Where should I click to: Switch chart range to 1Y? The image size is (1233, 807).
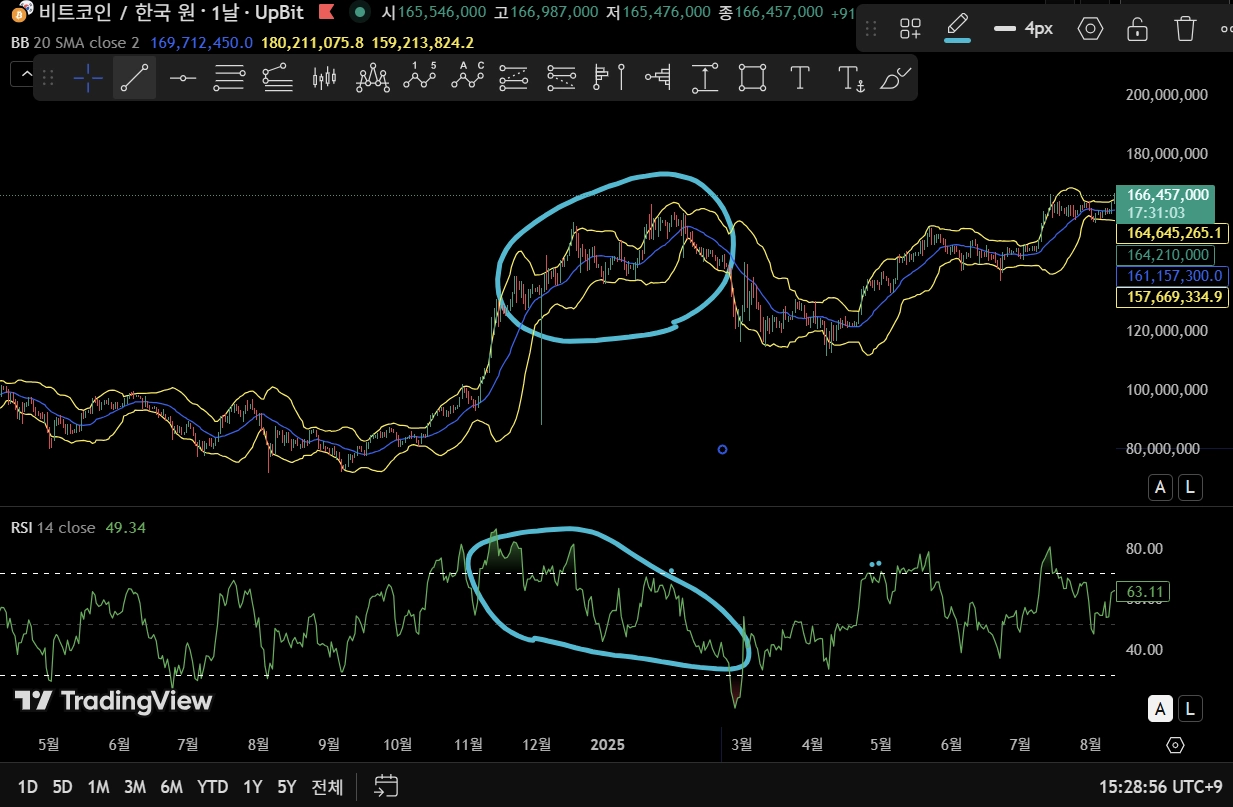(252, 787)
